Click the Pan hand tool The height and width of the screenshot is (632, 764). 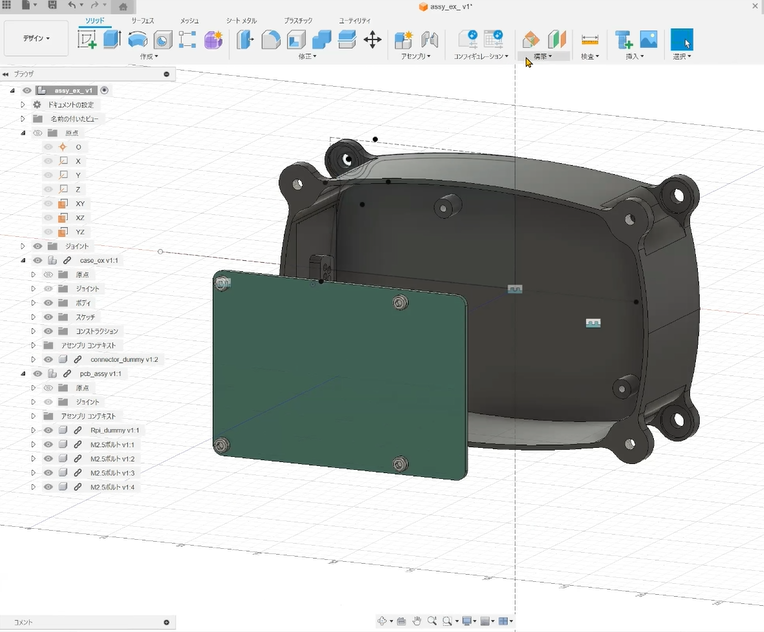(x=416, y=621)
